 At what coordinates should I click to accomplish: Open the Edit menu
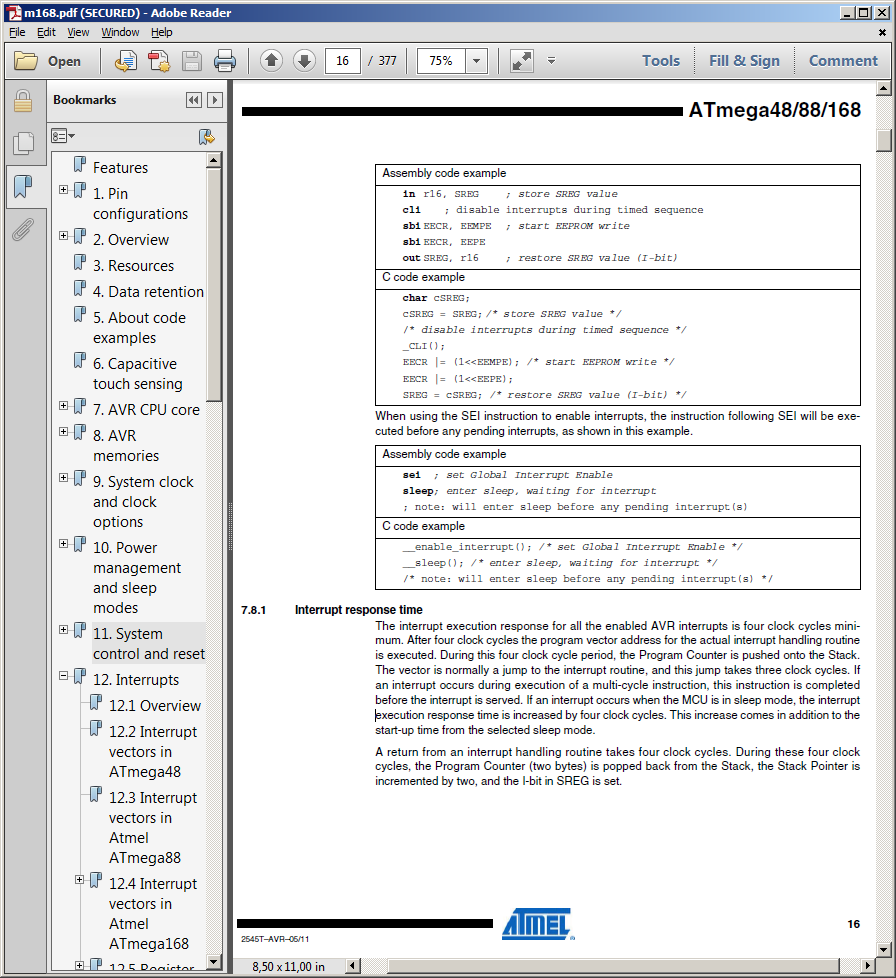(46, 32)
